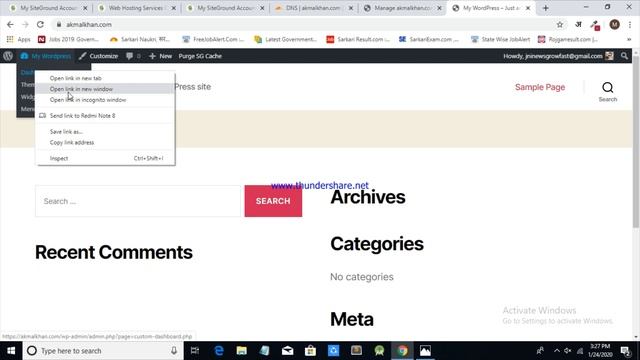This screenshot has height=360, width=640.
Task: Choose Open link in new tab
Action: point(105,78)
